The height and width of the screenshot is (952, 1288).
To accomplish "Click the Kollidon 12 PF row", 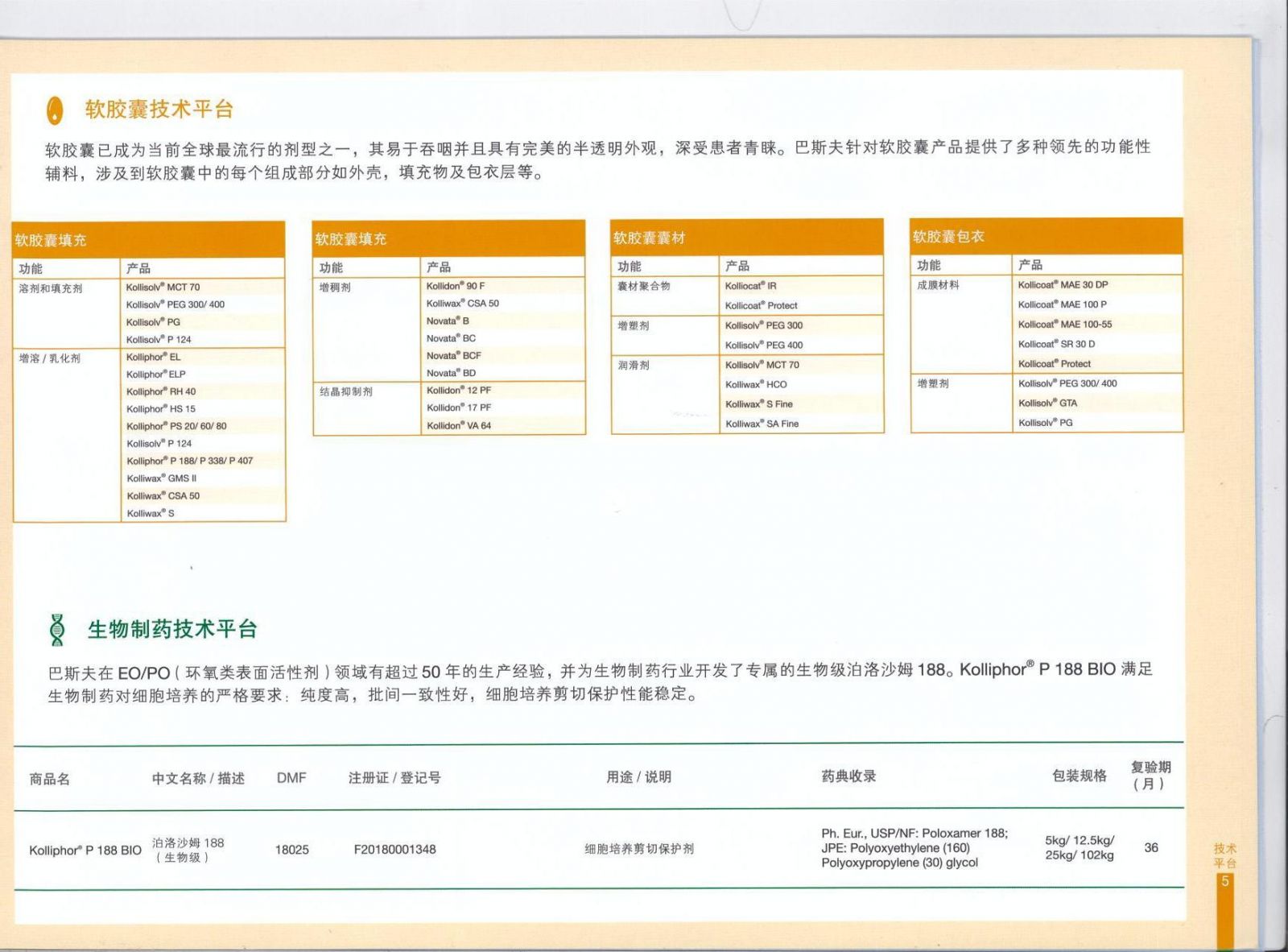I will (503, 390).
